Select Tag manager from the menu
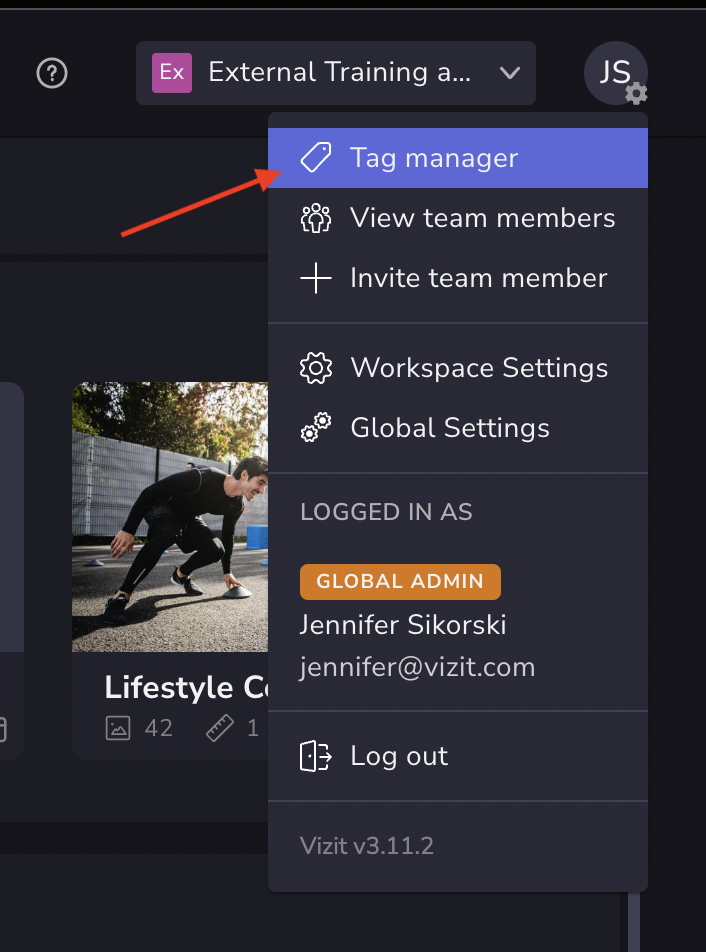The image size is (706, 952). 458,158
